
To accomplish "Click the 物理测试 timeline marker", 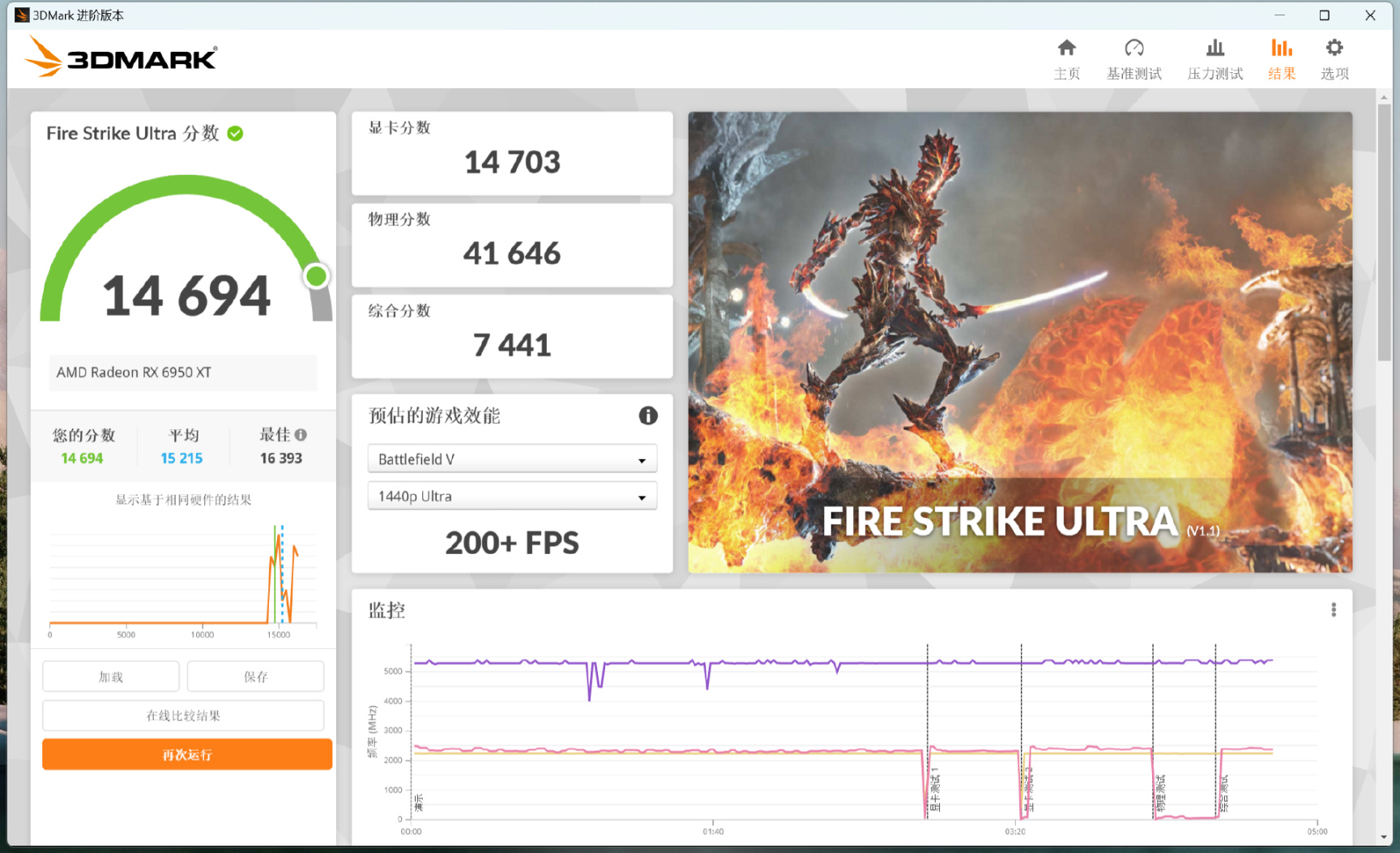I will coord(1160,793).
